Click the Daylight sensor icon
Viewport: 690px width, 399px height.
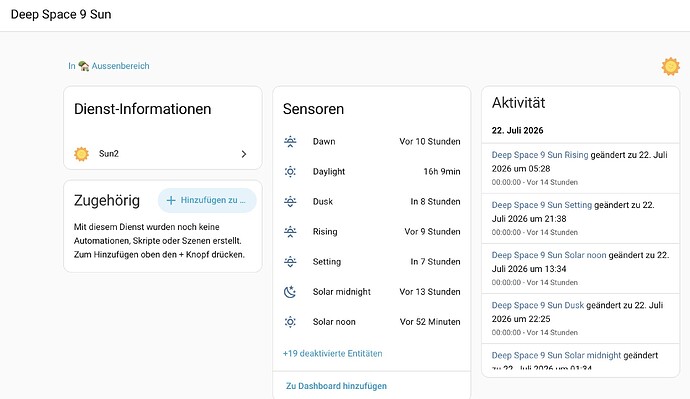click(290, 172)
